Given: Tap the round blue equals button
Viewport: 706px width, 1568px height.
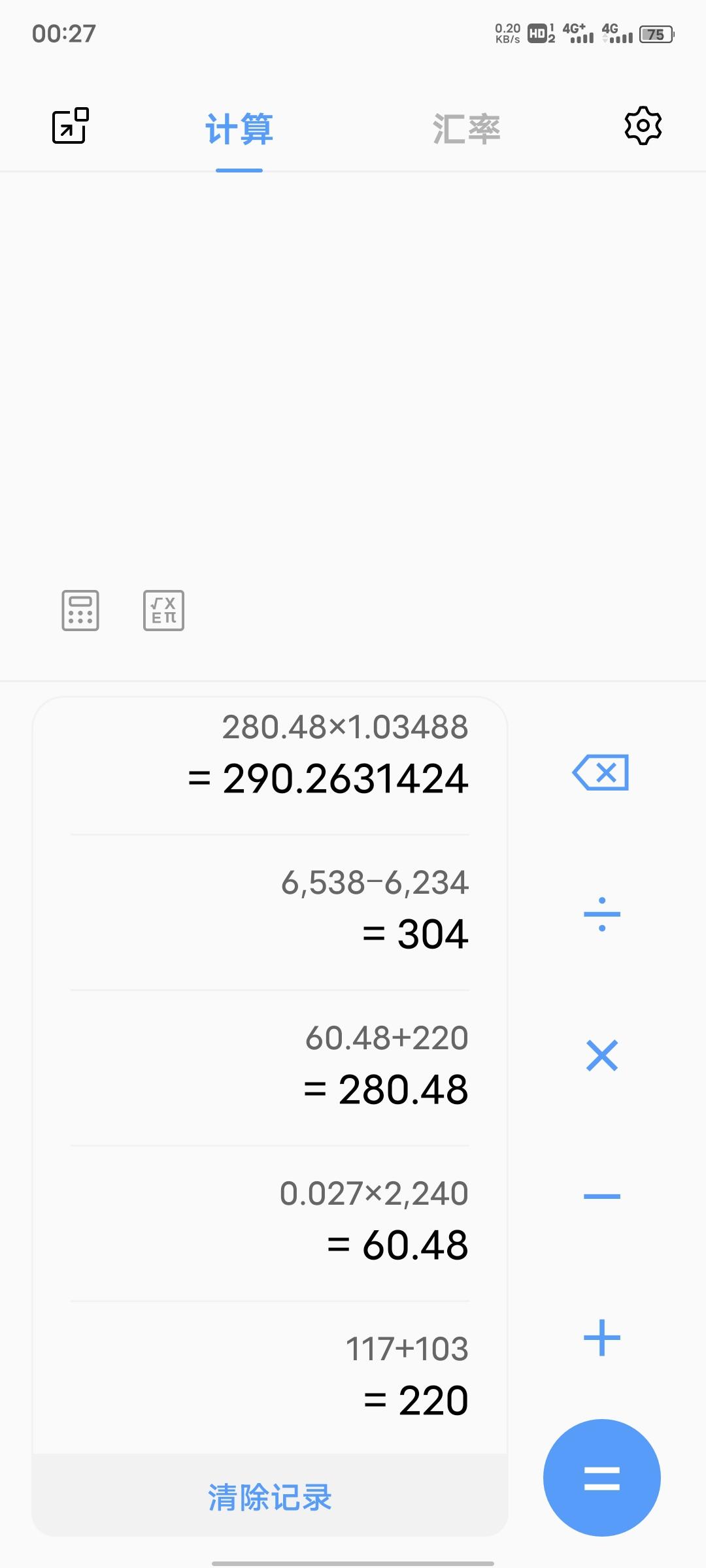Looking at the screenshot, I should tap(601, 1477).
